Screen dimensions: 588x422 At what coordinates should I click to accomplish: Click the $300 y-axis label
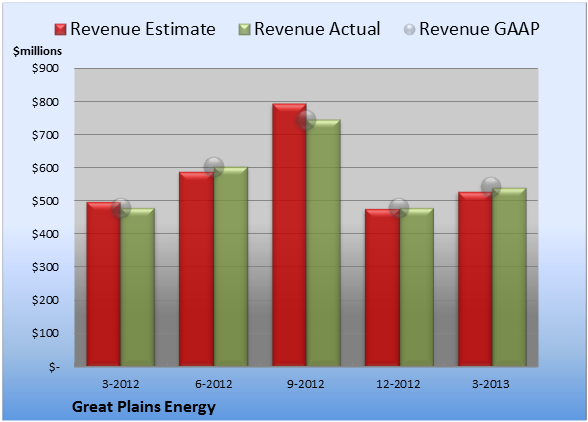tap(45, 267)
